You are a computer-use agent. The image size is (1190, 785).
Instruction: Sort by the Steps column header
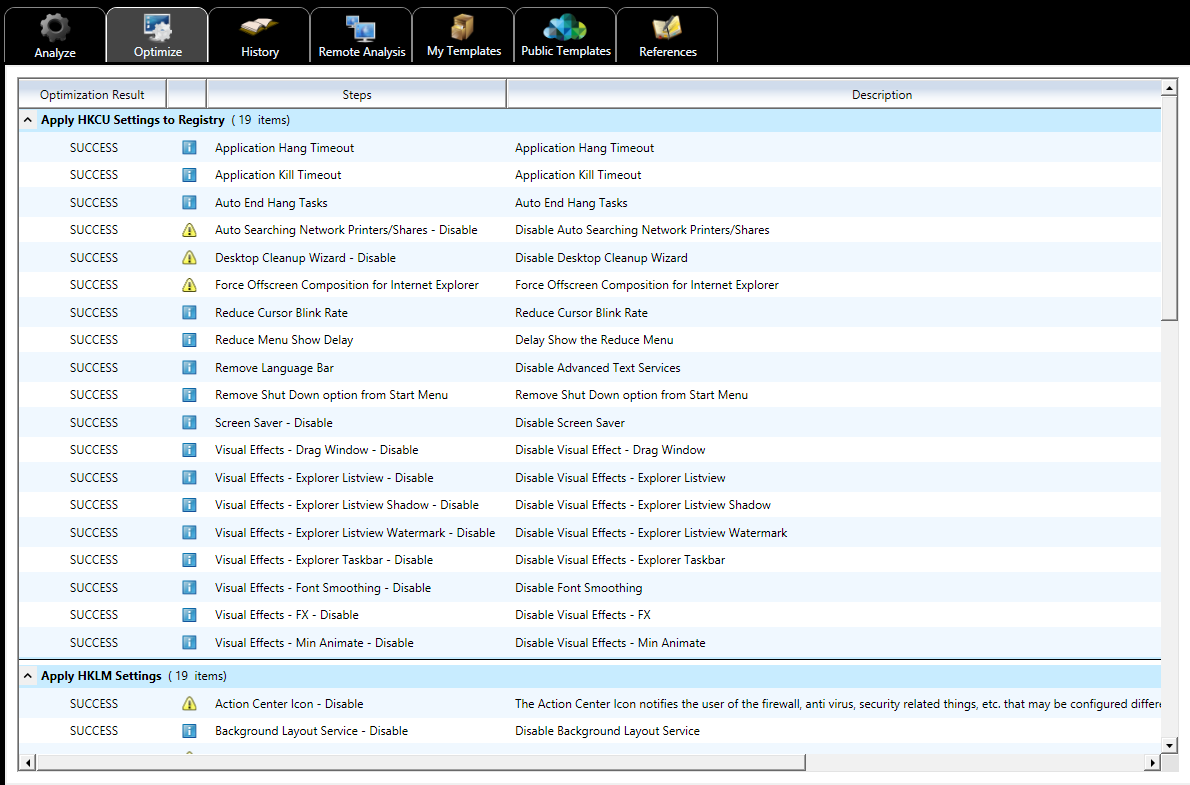(x=357, y=95)
